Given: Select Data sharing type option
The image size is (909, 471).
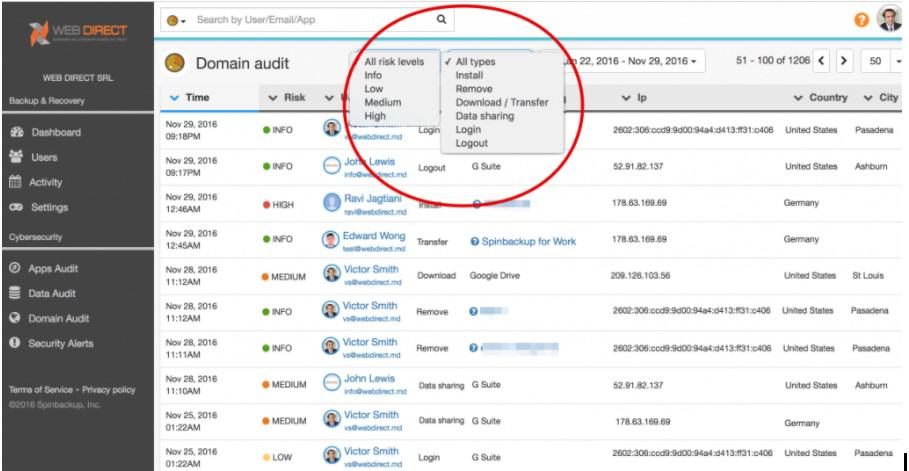Looking at the screenshot, I should (x=485, y=116).
